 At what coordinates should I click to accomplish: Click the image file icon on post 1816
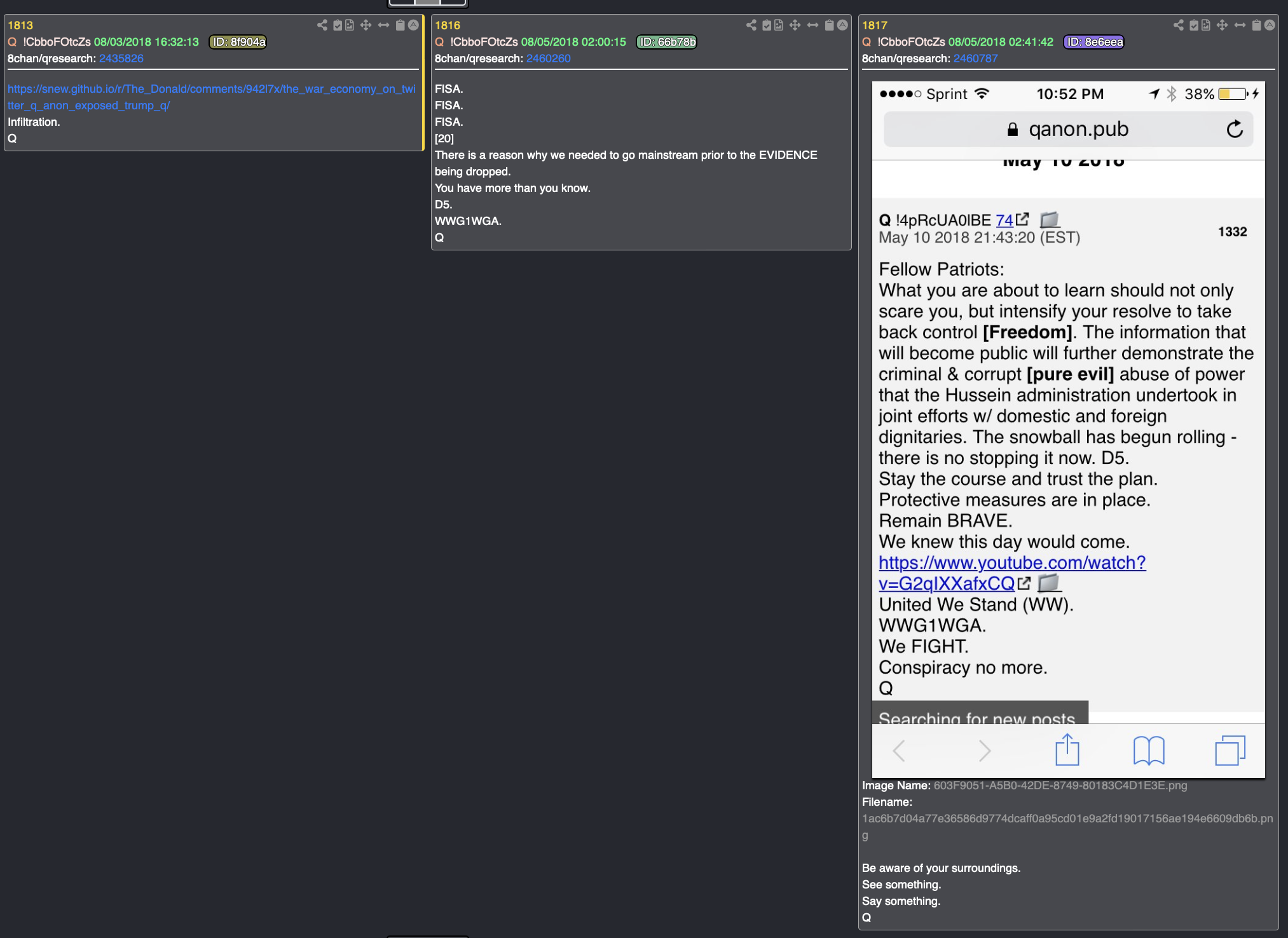pyautogui.click(x=779, y=25)
